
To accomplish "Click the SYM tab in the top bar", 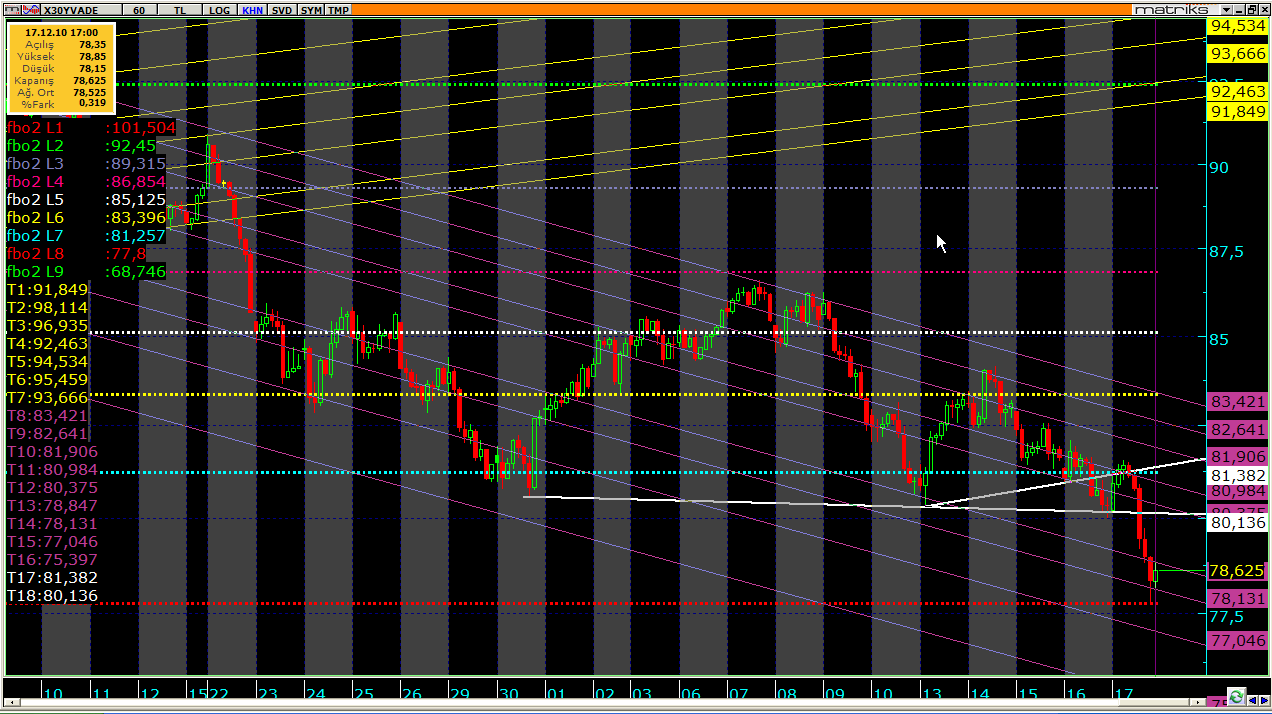I will click(x=311, y=9).
